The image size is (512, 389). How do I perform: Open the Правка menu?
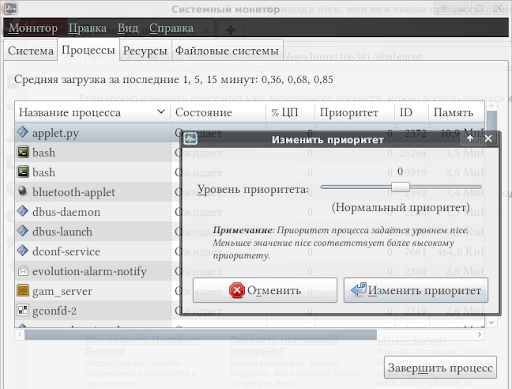(x=88, y=28)
